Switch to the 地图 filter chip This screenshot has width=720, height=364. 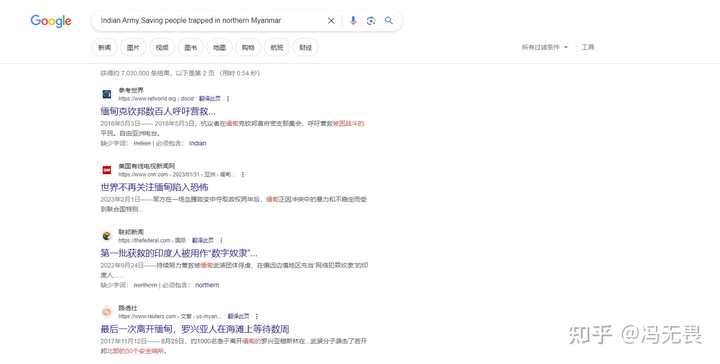coord(219,47)
